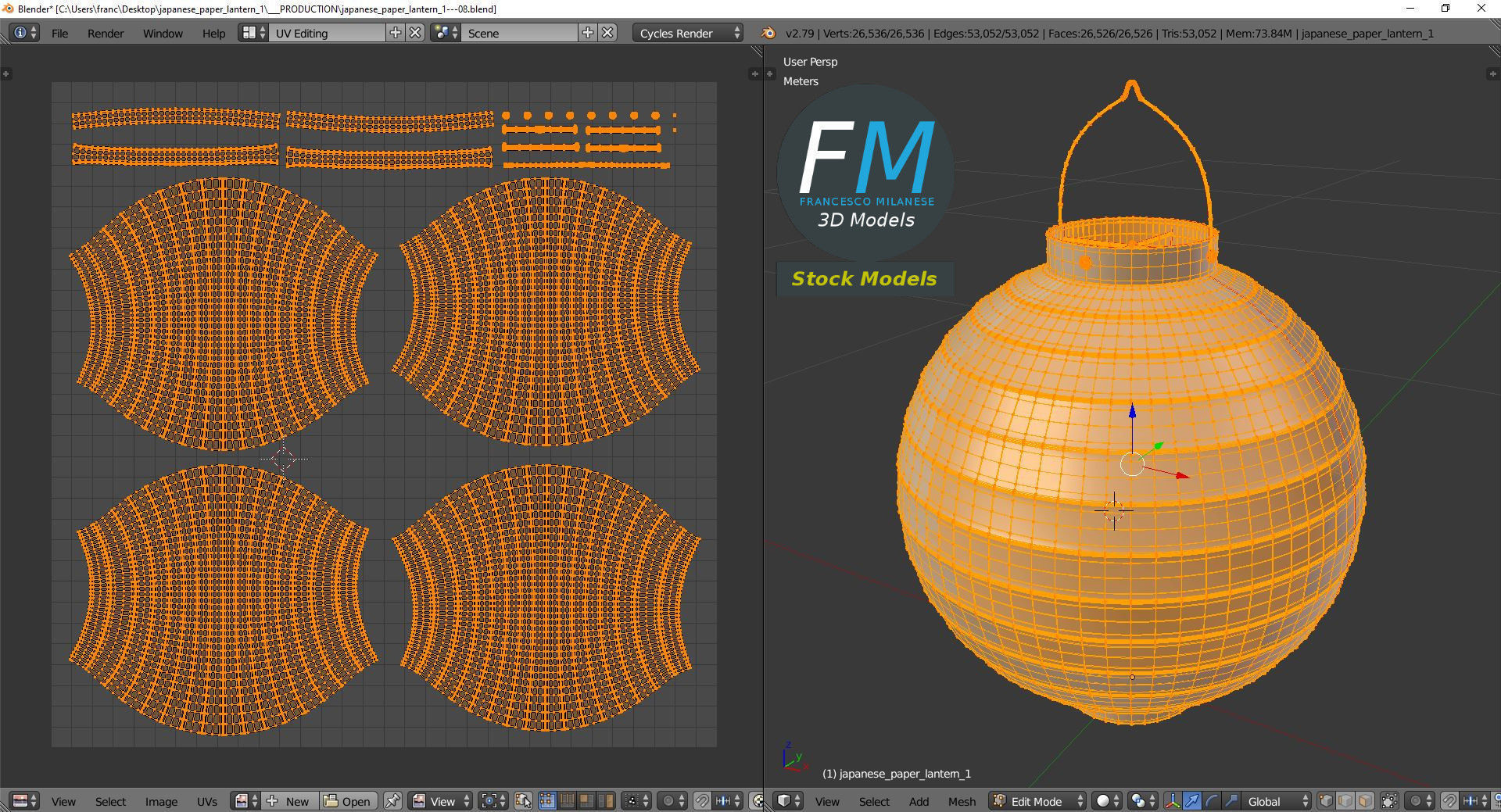Select UV face selection mode
Viewport: 1501px width, 812px height.
(586, 801)
